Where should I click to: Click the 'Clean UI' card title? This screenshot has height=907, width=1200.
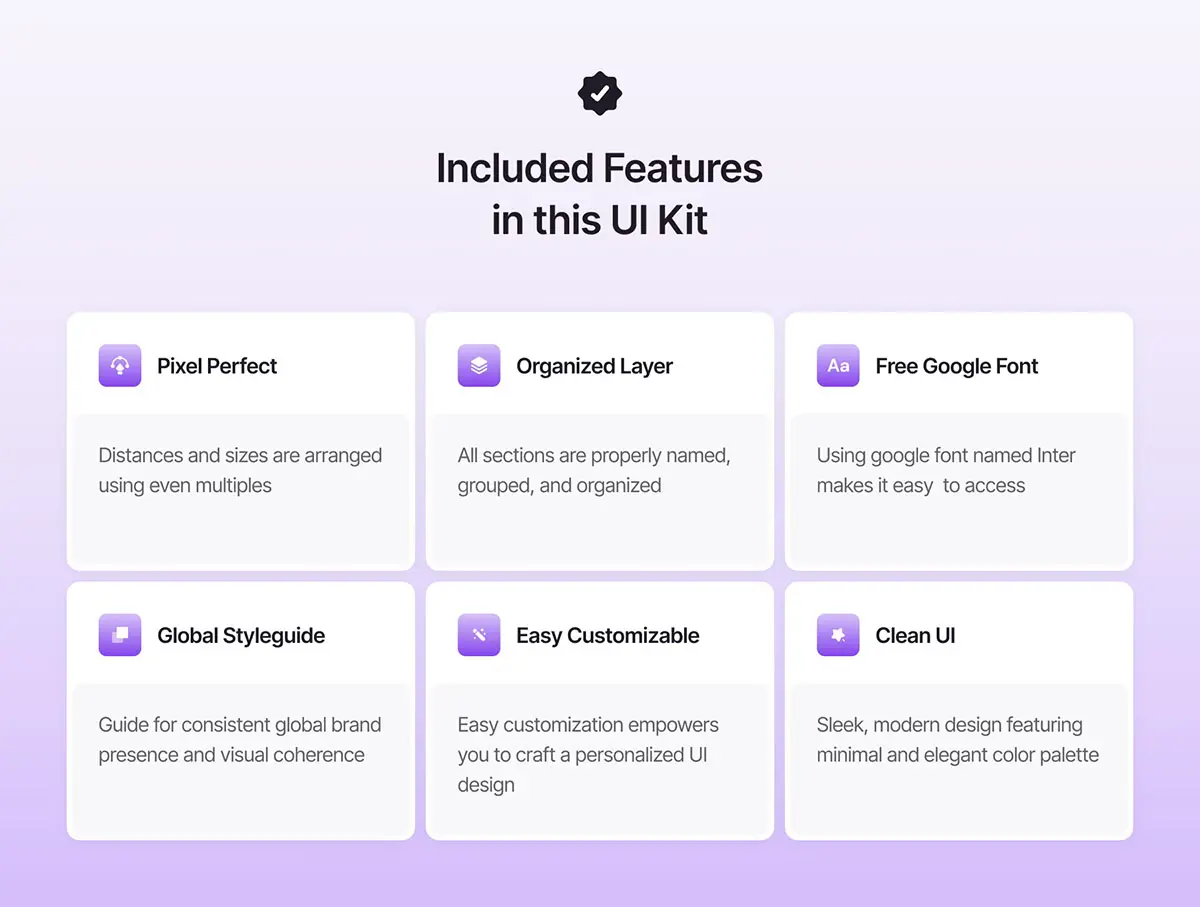click(x=915, y=635)
